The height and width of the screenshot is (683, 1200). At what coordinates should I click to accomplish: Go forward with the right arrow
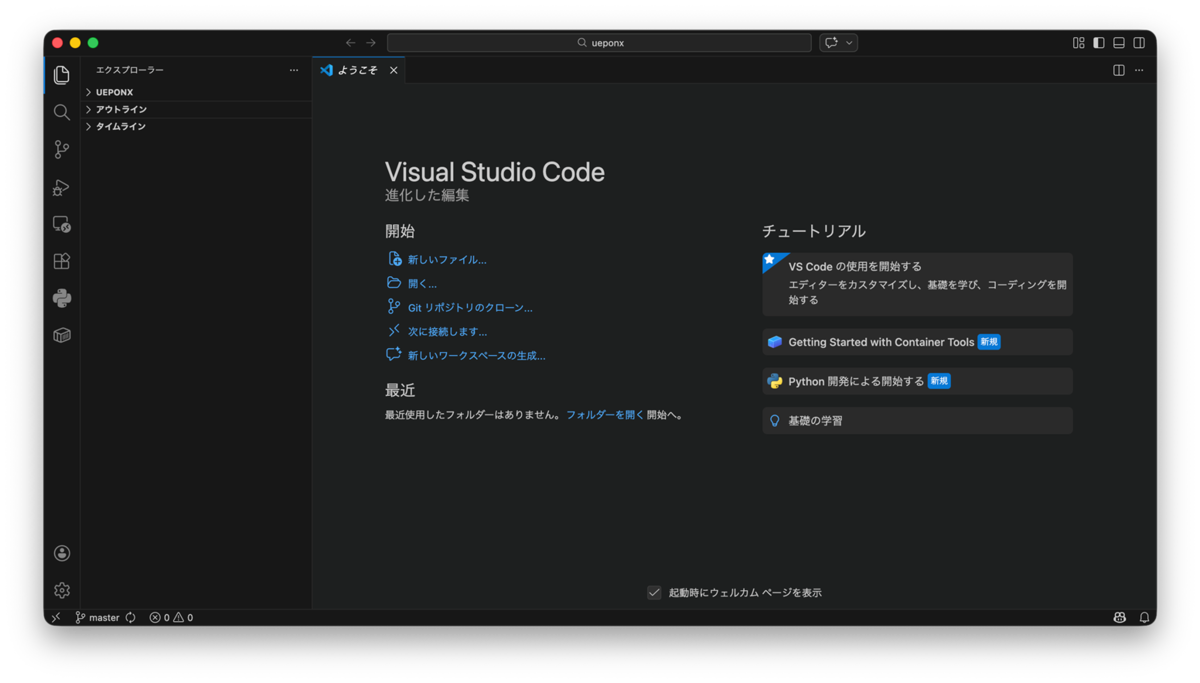point(371,43)
